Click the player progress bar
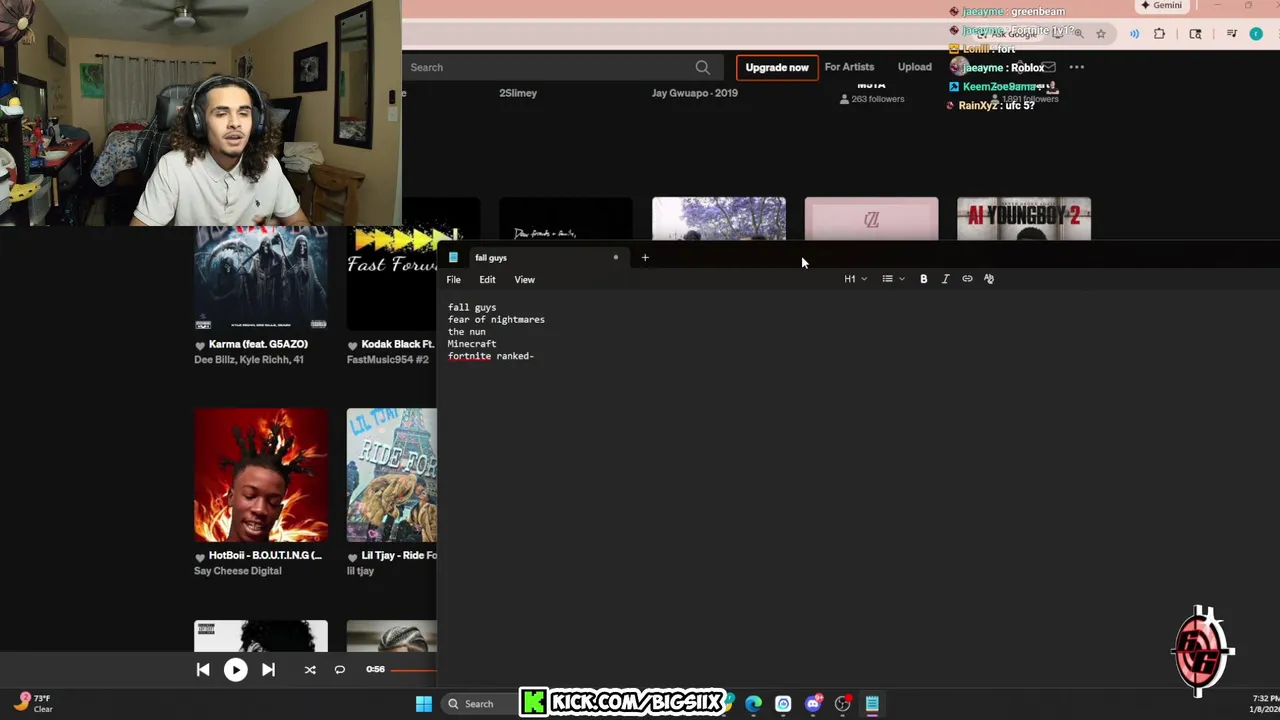 413,670
